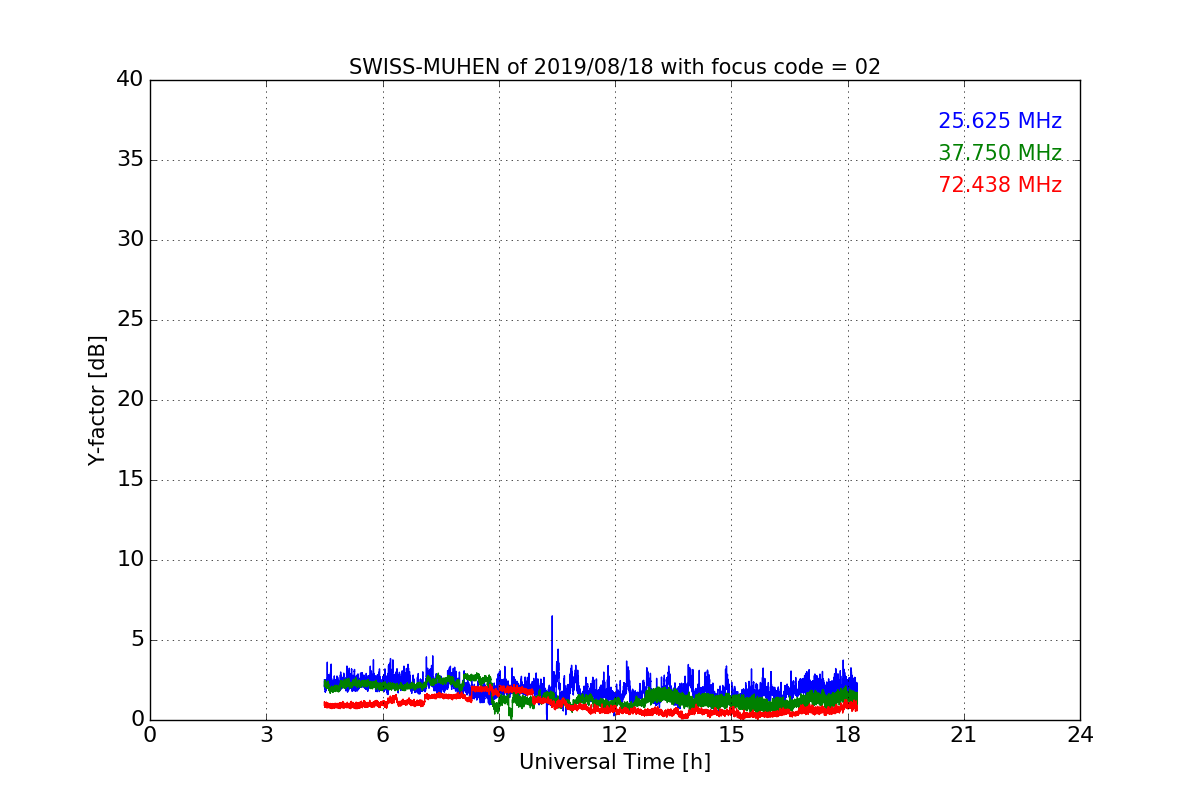Click the x-axis tick label 12
1200x800 pixels.
tap(615, 735)
